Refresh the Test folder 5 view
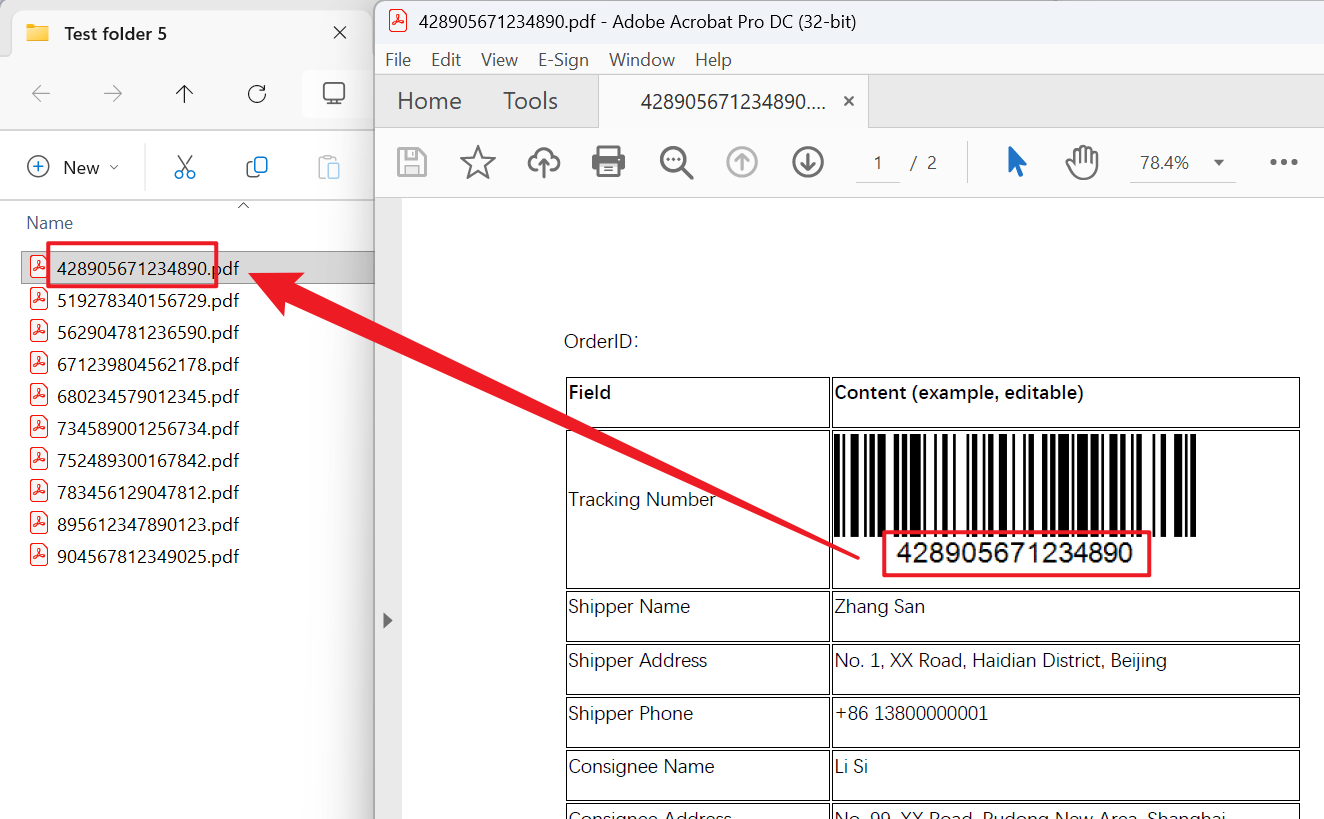Image resolution: width=1324 pixels, height=819 pixels. coord(257,94)
